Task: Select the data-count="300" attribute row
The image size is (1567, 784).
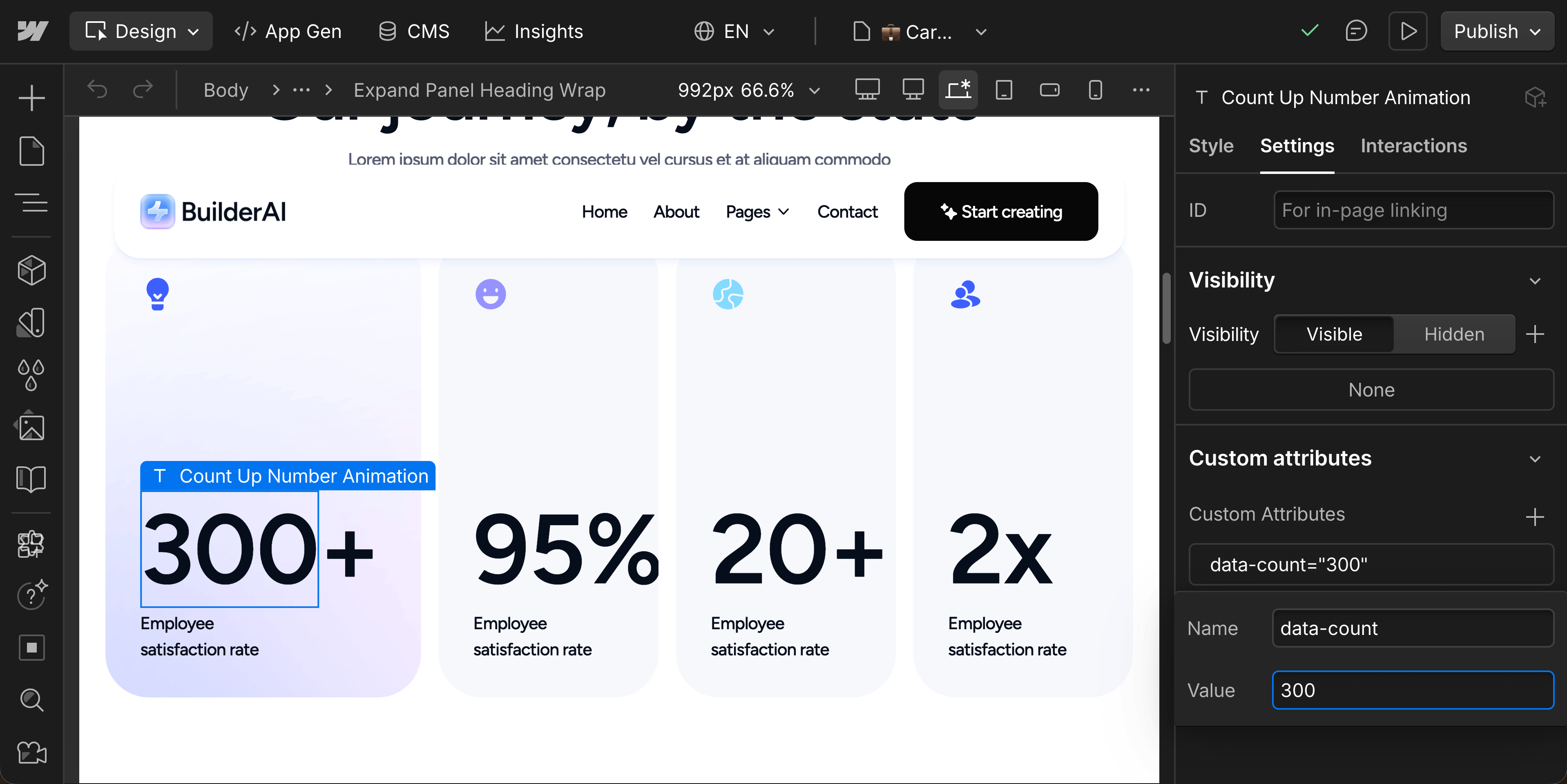Action: click(1371, 564)
